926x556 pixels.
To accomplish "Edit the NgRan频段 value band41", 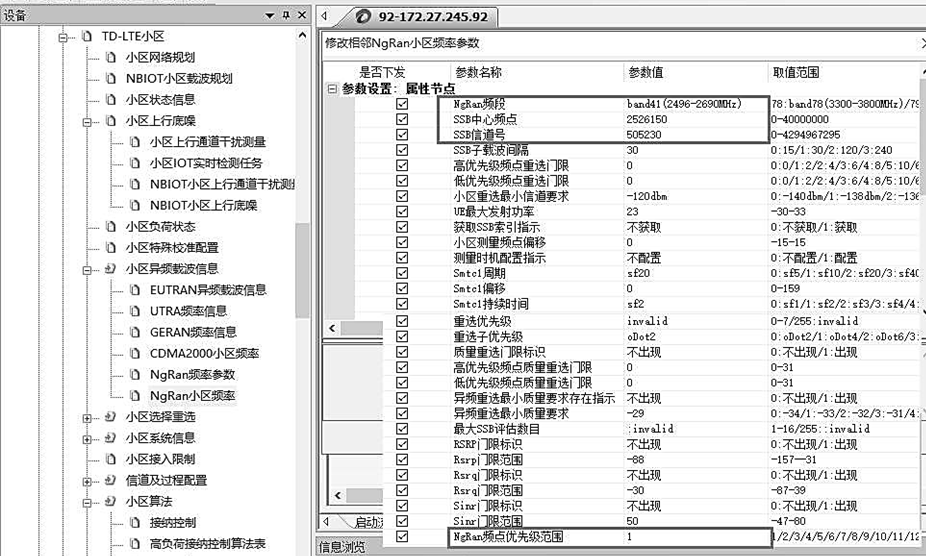I will click(x=684, y=104).
